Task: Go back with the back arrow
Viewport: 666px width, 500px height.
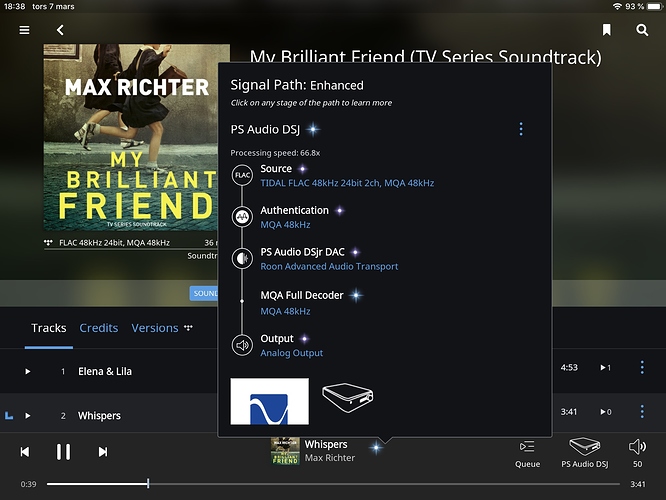Action: [60, 30]
